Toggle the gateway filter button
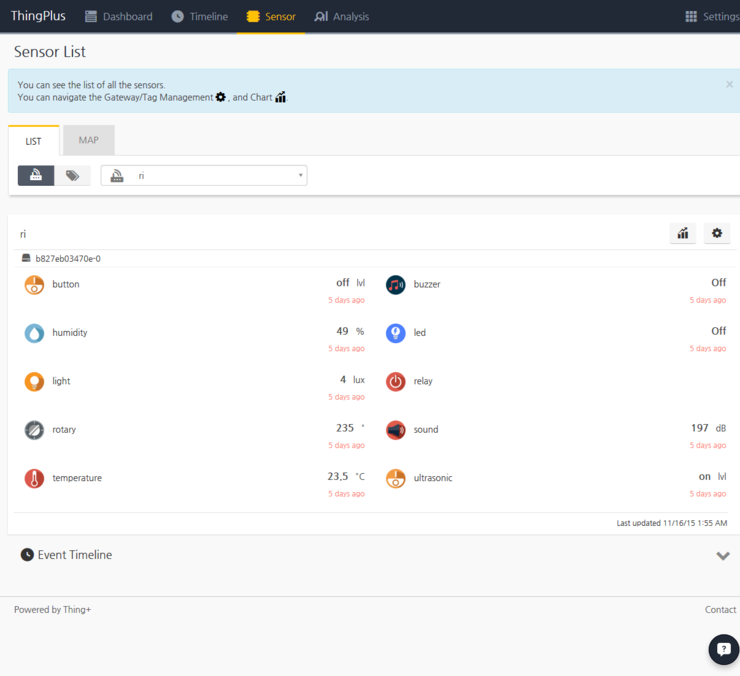The height and width of the screenshot is (676, 740). 36,176
